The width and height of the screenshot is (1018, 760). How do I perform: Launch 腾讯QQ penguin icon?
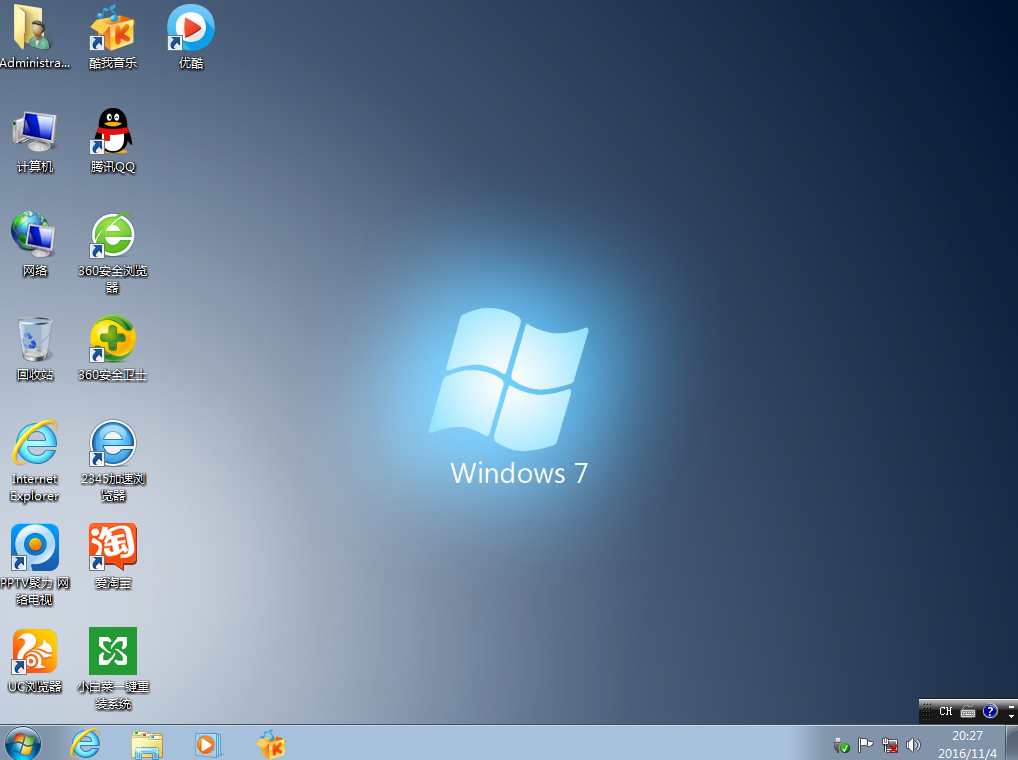112,140
